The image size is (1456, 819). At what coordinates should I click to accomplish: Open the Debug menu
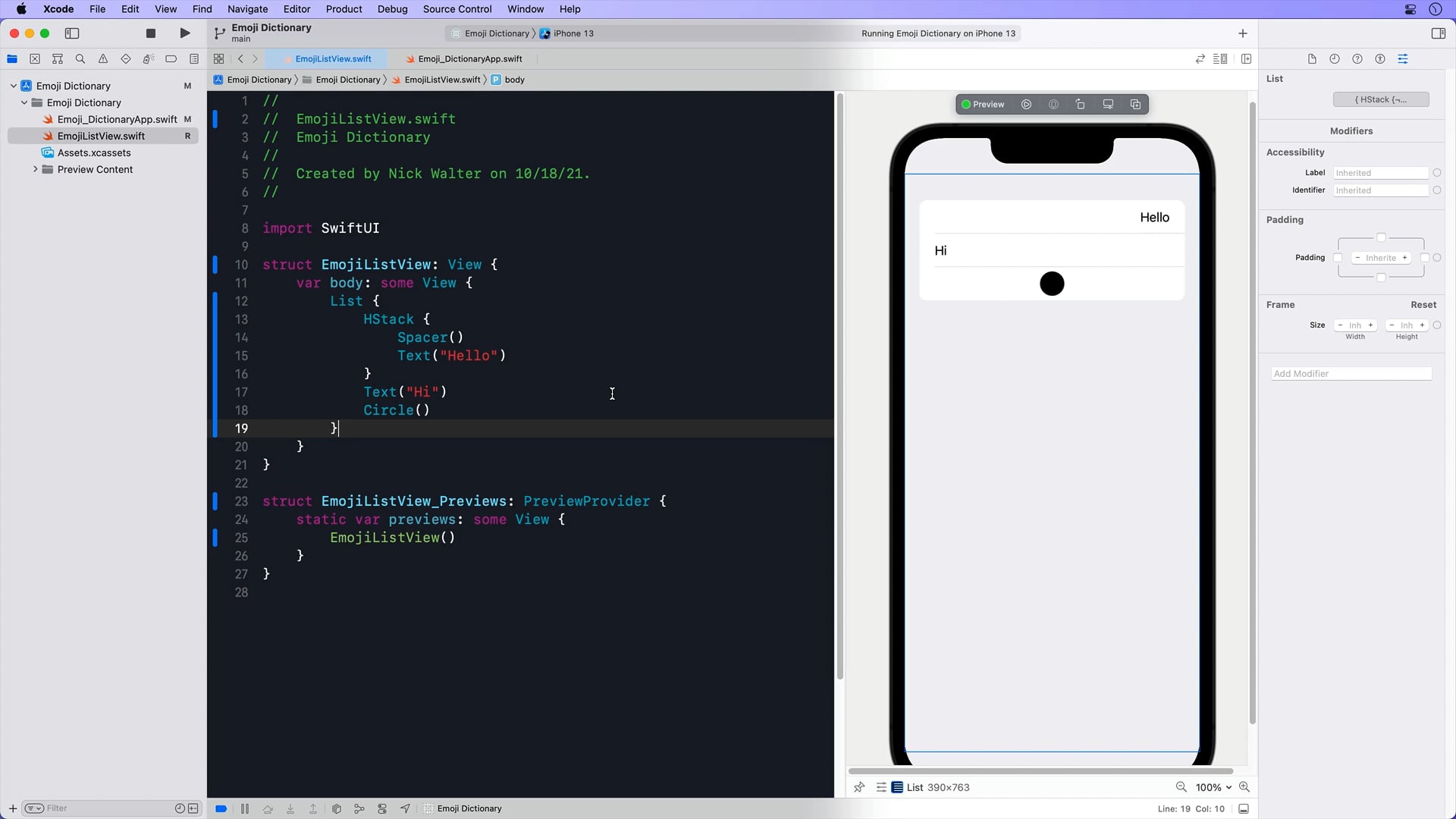(392, 9)
